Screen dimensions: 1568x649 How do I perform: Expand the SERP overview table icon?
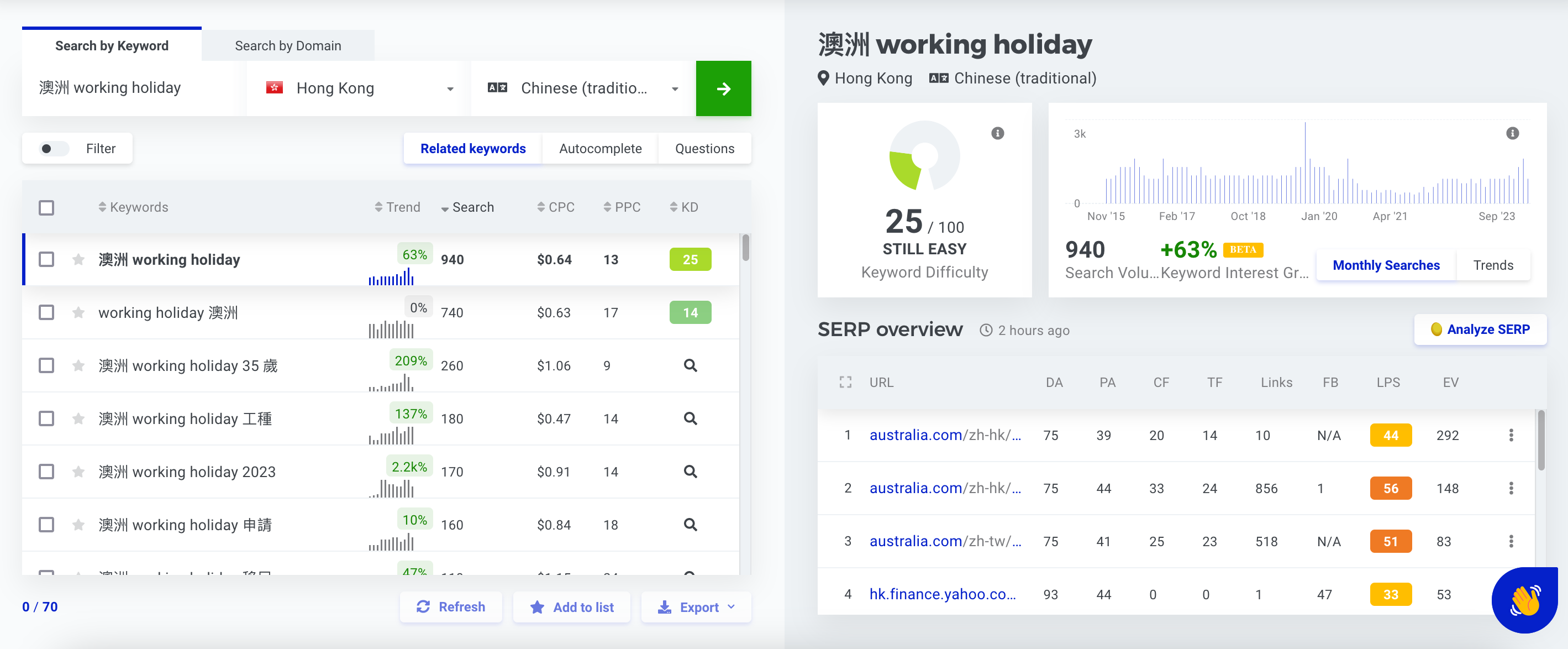pyautogui.click(x=845, y=383)
